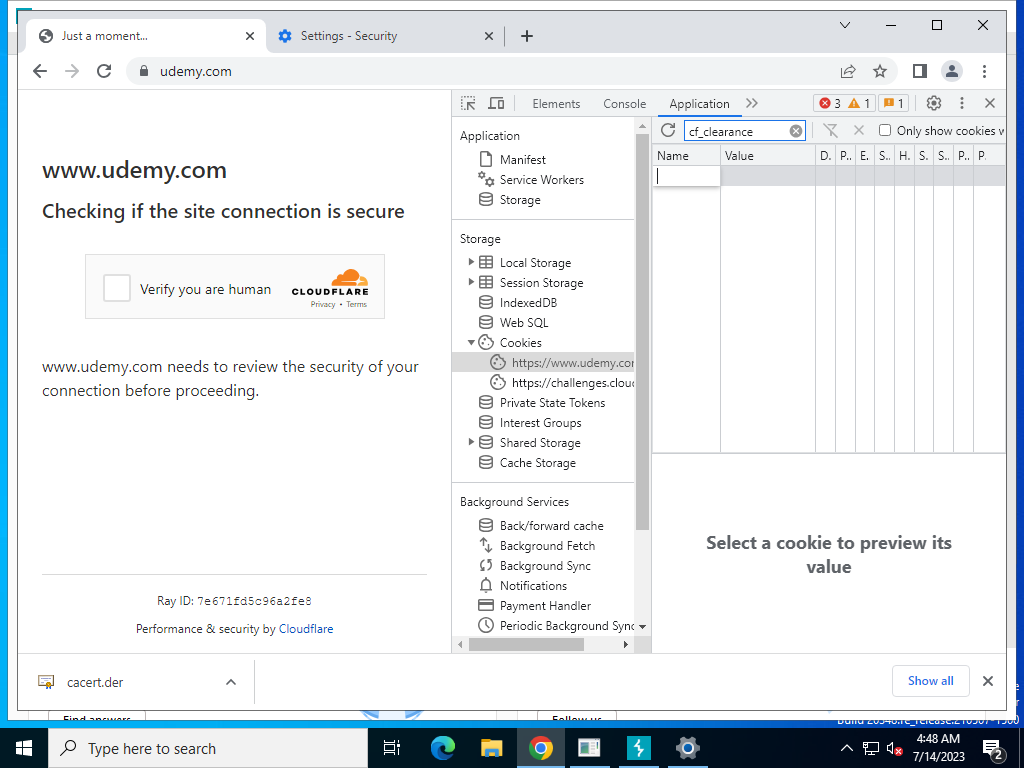Click the issues count badge

point(894,103)
